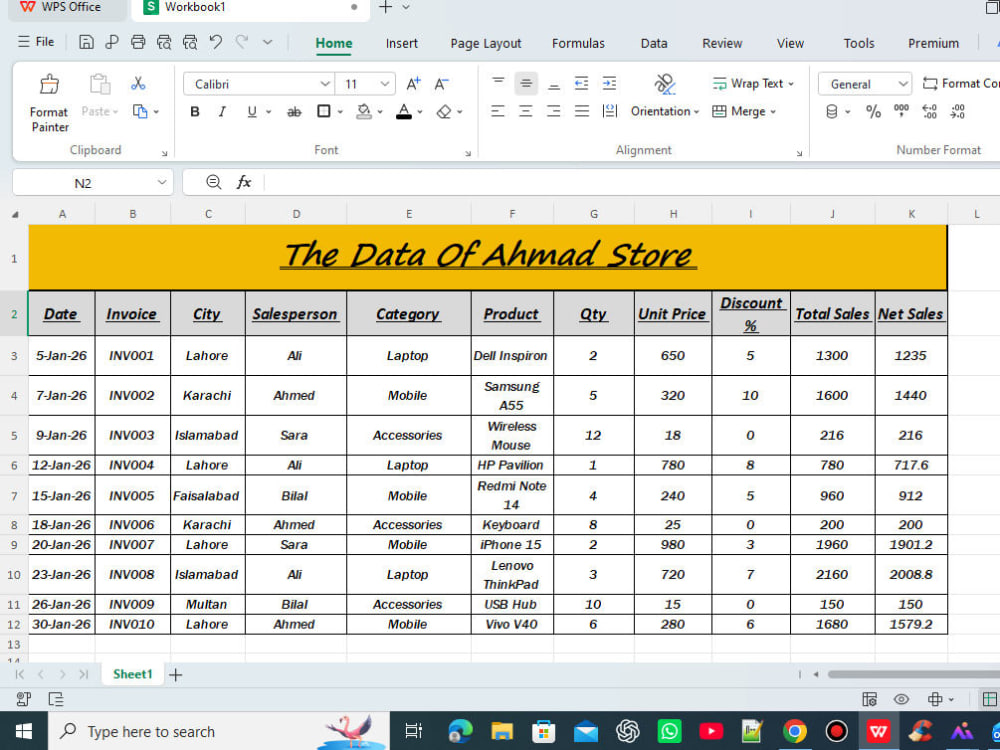Toggle middle vertical alignment
Screen dimensions: 1000x750
pos(526,83)
